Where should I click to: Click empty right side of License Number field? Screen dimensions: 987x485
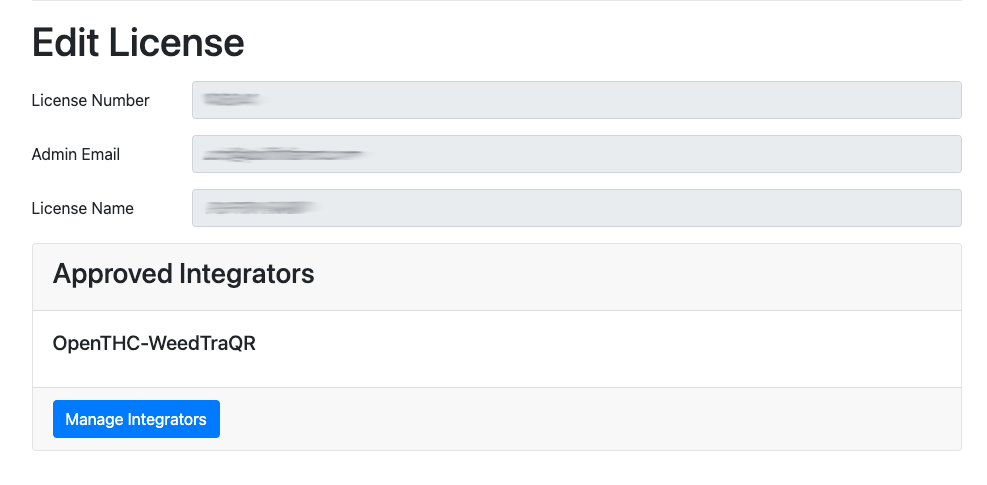point(800,100)
